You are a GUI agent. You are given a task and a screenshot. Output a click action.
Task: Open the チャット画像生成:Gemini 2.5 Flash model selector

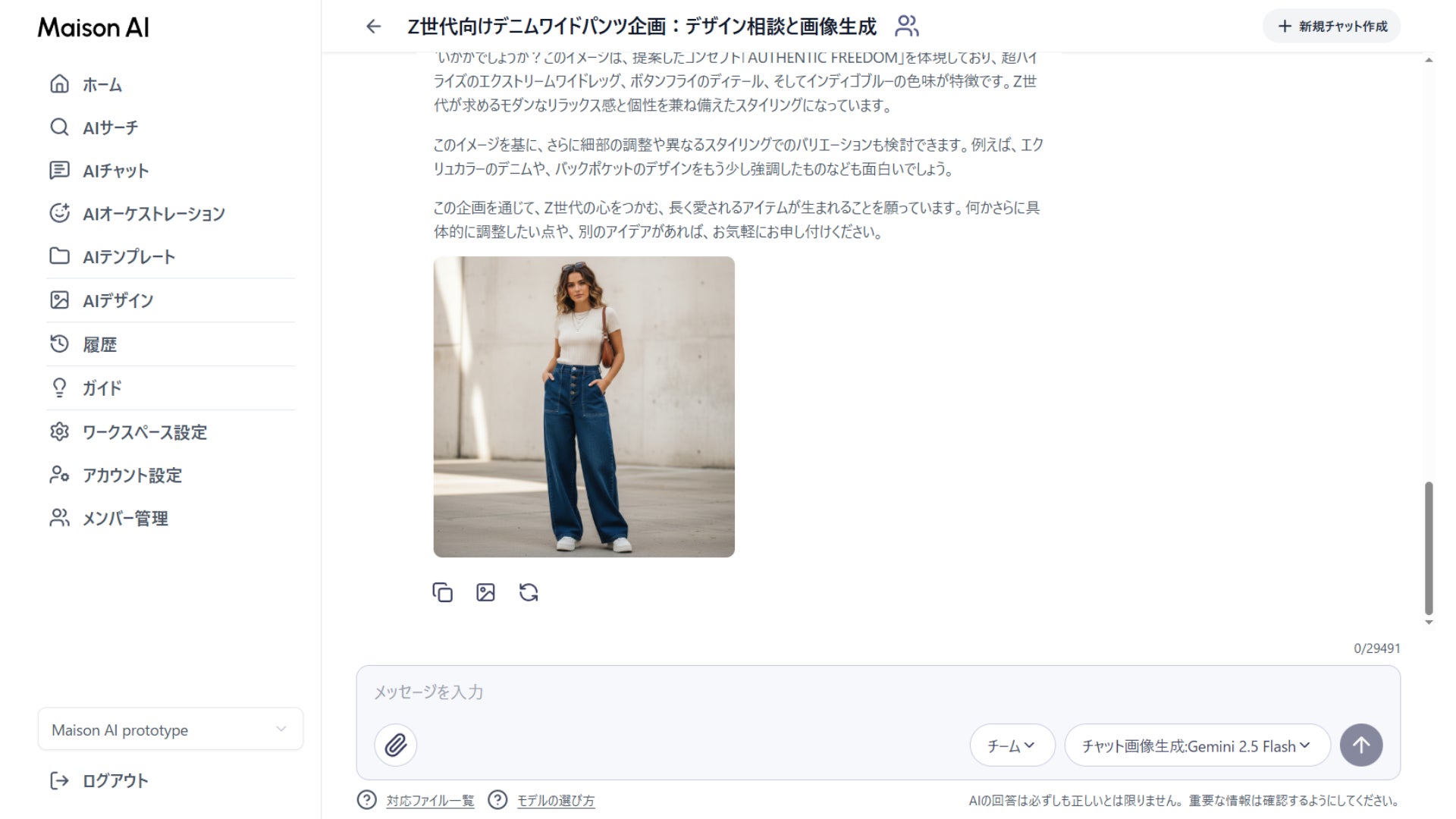[x=1197, y=745]
